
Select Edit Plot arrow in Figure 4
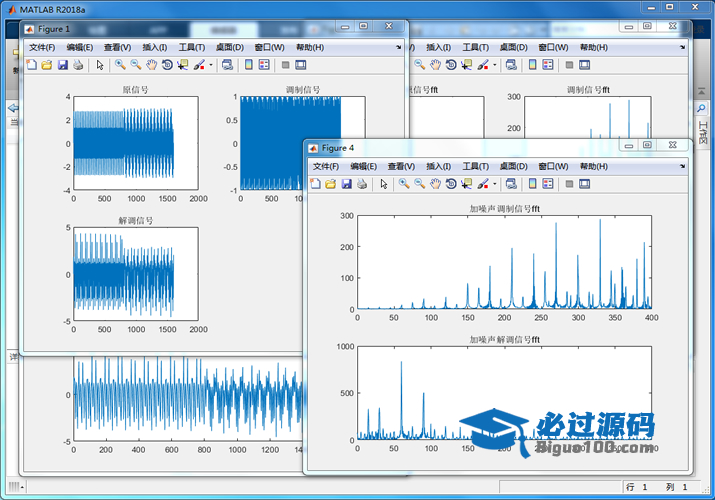coord(383,184)
